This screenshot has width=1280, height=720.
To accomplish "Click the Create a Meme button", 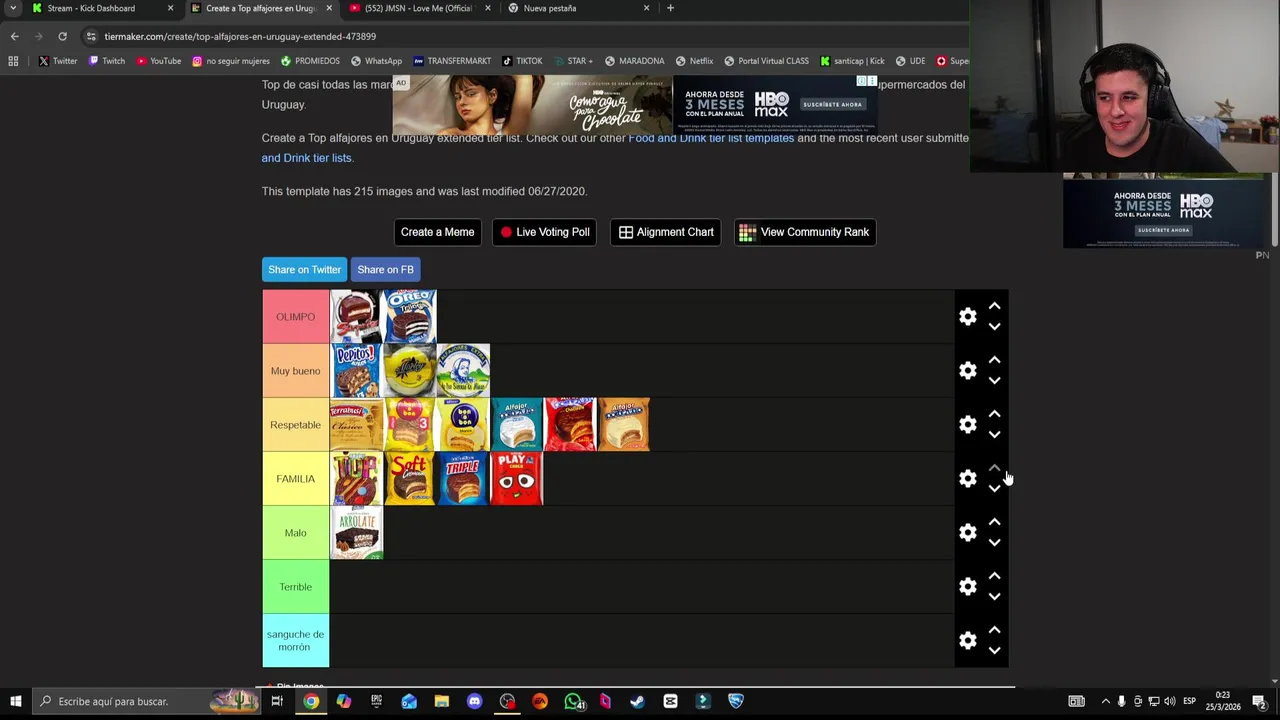I will [x=437, y=232].
